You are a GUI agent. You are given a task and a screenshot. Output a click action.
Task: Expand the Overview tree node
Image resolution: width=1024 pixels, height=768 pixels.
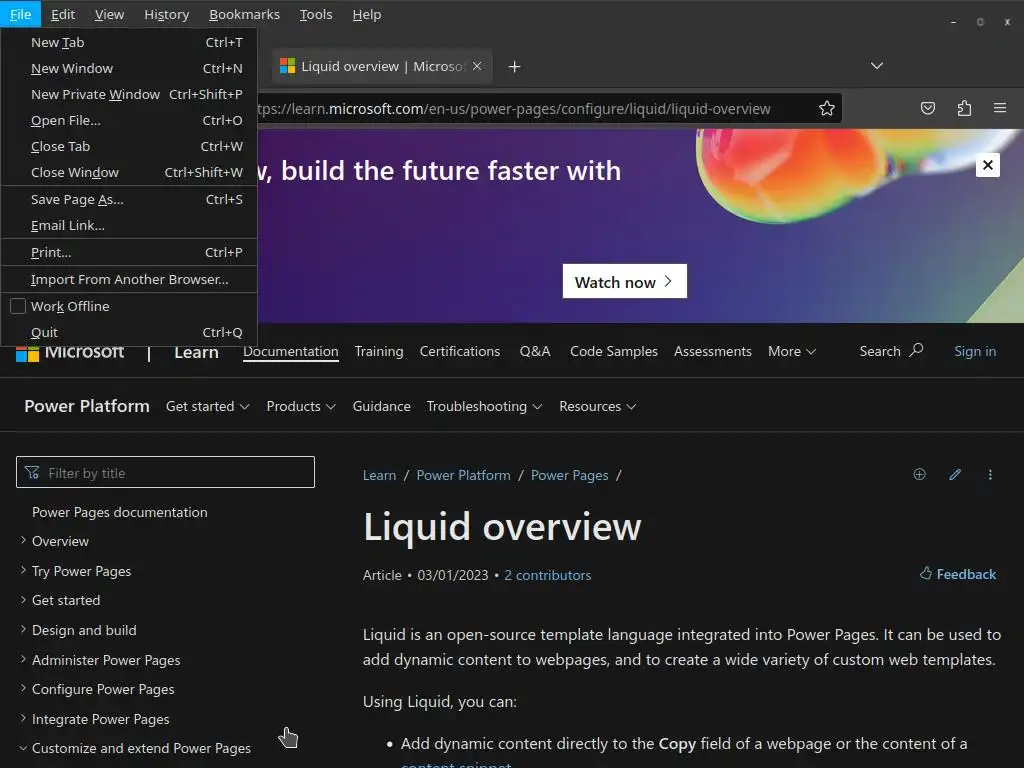click(23, 540)
